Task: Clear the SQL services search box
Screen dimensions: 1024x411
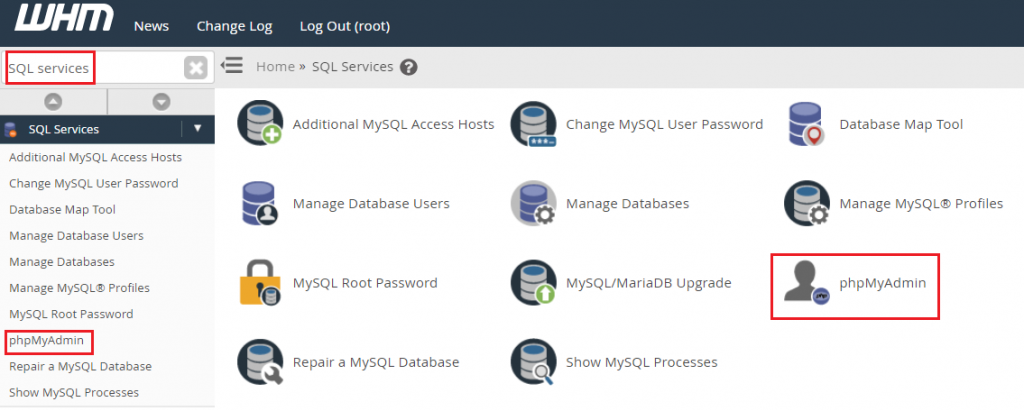Action: tap(195, 67)
